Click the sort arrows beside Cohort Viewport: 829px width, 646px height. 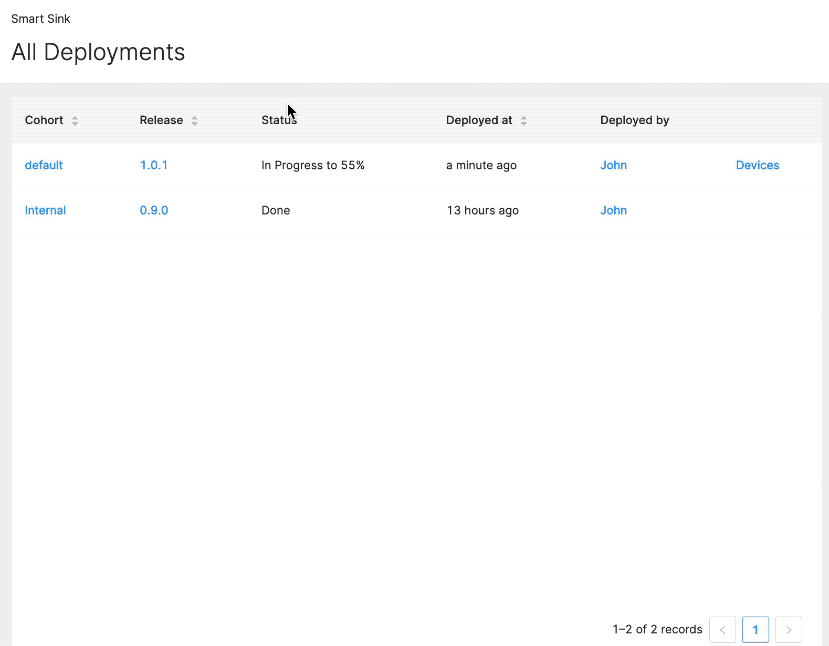[75, 121]
